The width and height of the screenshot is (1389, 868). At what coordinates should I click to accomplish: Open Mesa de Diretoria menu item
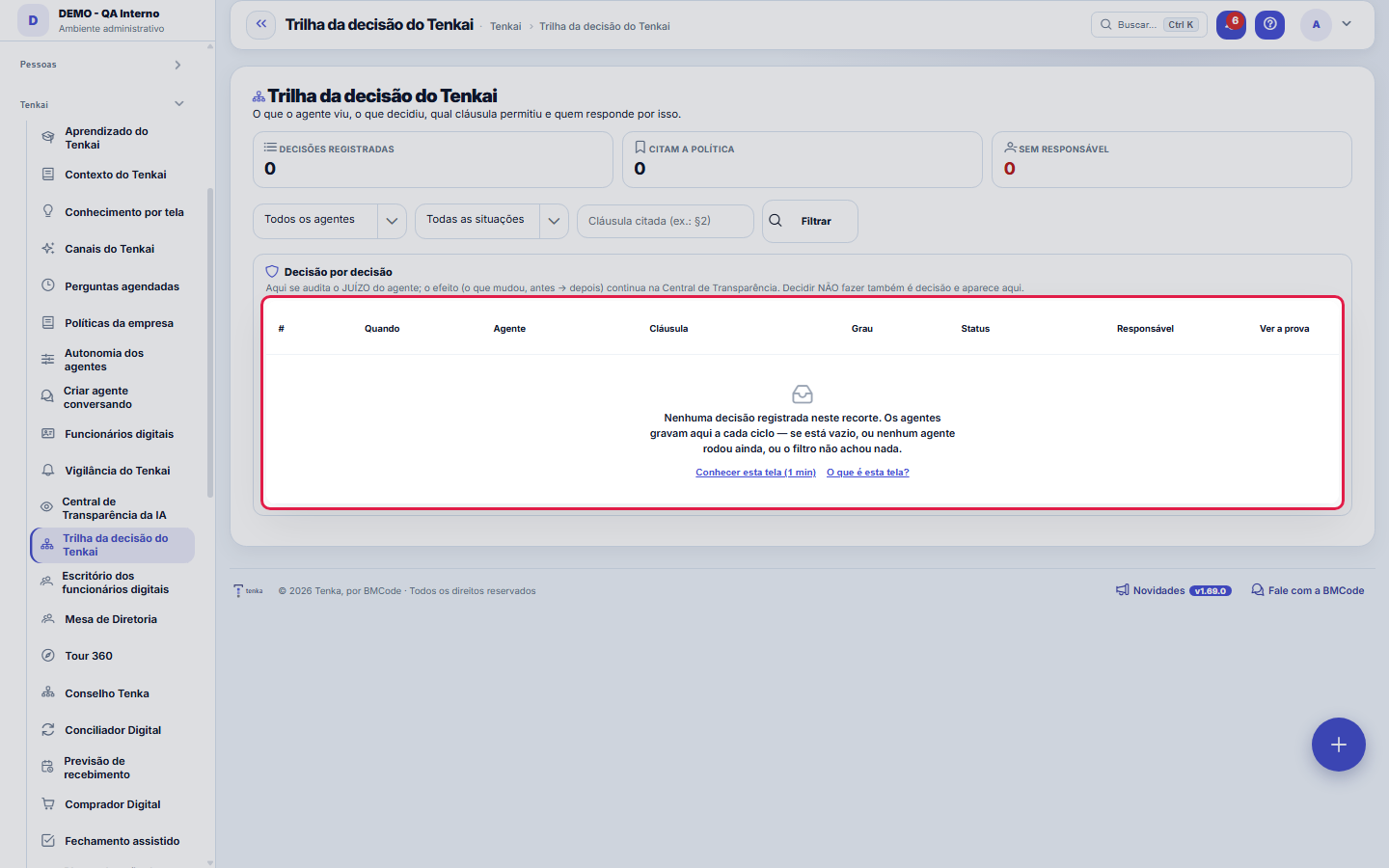coord(112,619)
